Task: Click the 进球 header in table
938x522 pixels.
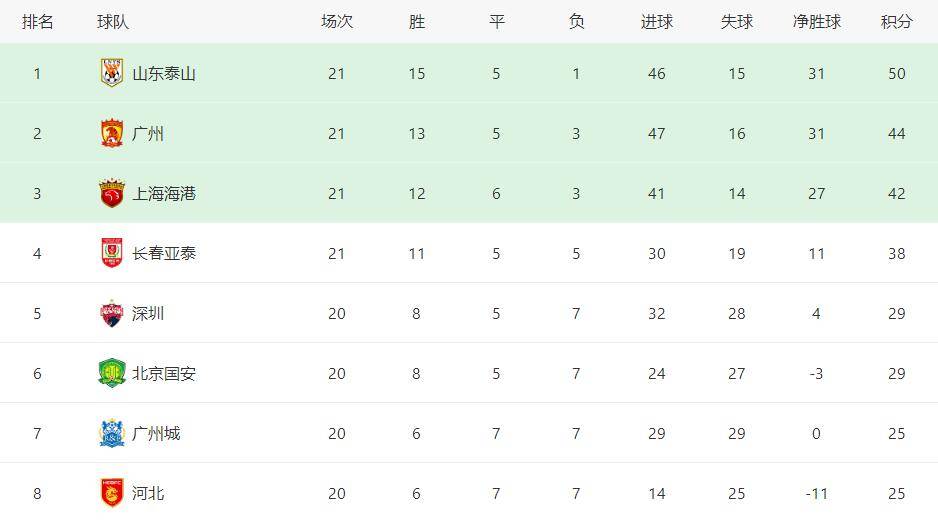Action: tap(657, 22)
